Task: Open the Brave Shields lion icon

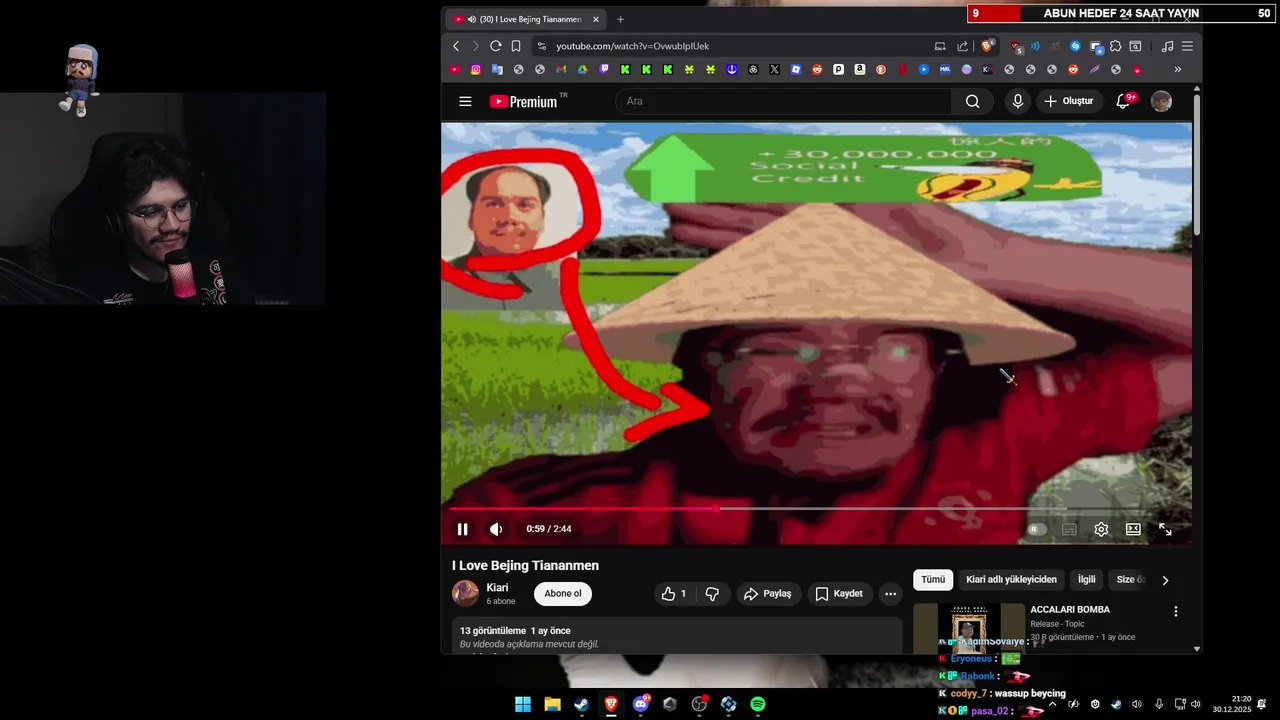Action: click(x=988, y=46)
